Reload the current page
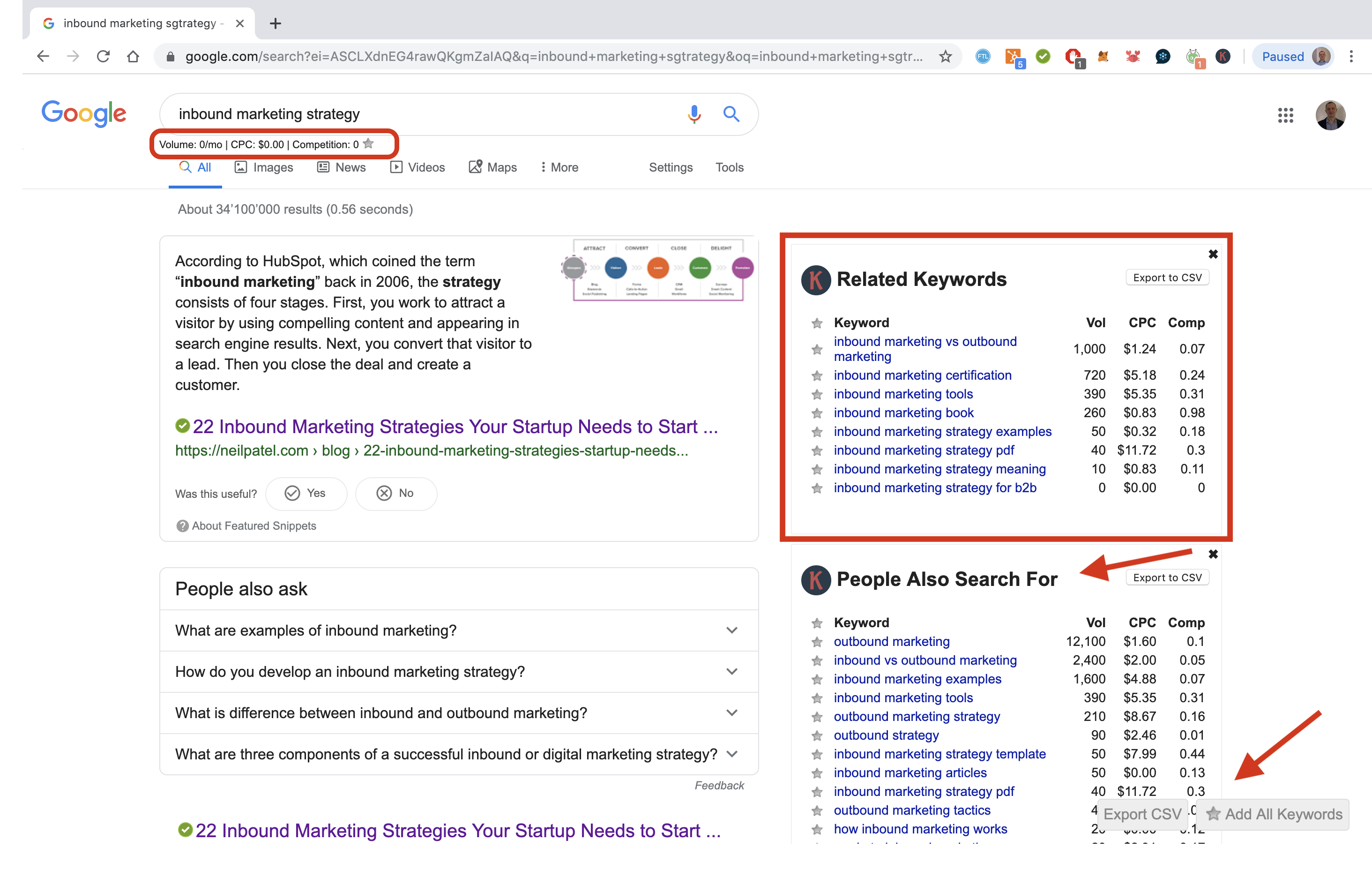The width and height of the screenshot is (1372, 870). pyautogui.click(x=103, y=56)
